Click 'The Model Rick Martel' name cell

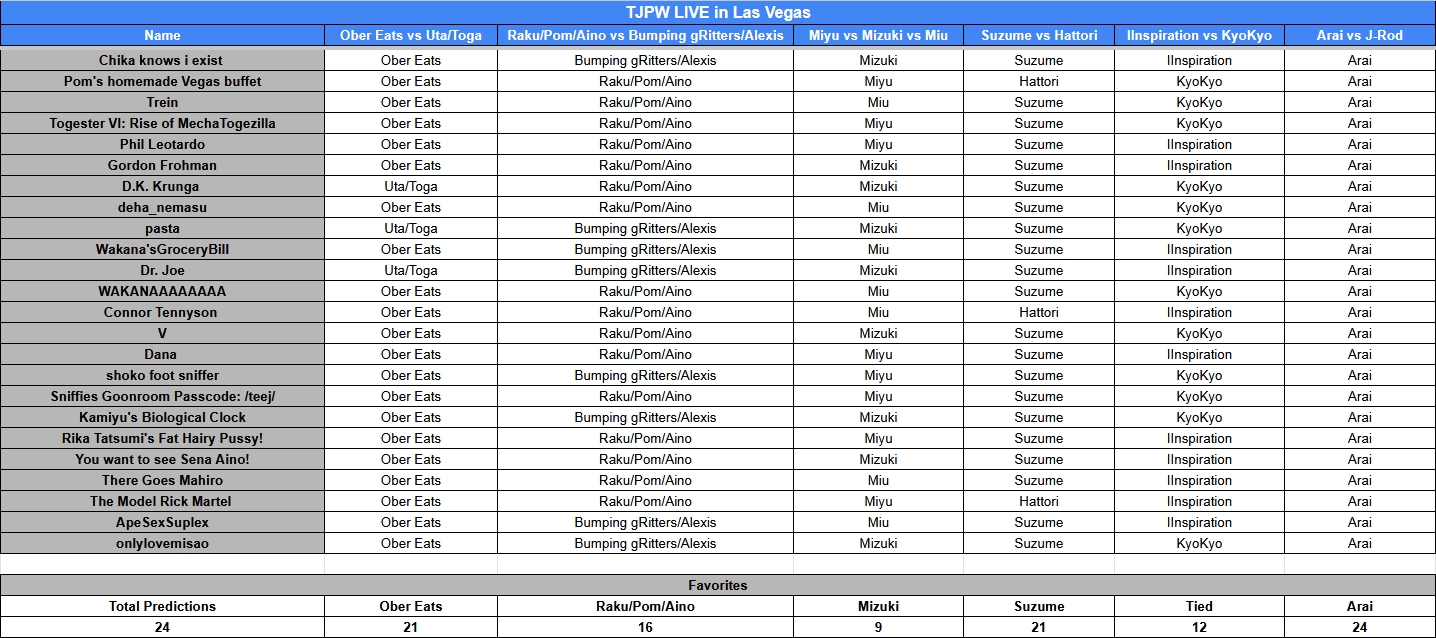coord(162,501)
